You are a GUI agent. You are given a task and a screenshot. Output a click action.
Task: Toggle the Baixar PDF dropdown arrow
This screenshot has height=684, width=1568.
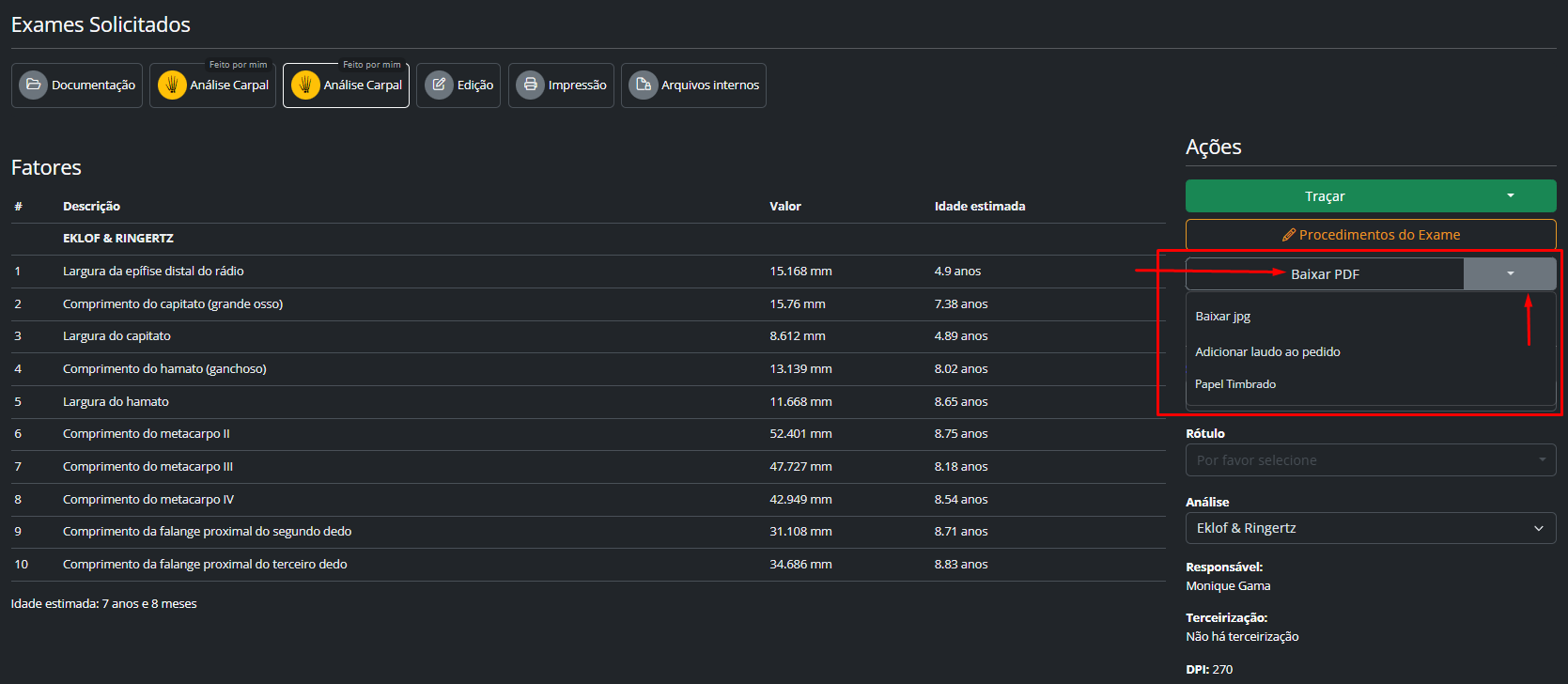(1511, 273)
